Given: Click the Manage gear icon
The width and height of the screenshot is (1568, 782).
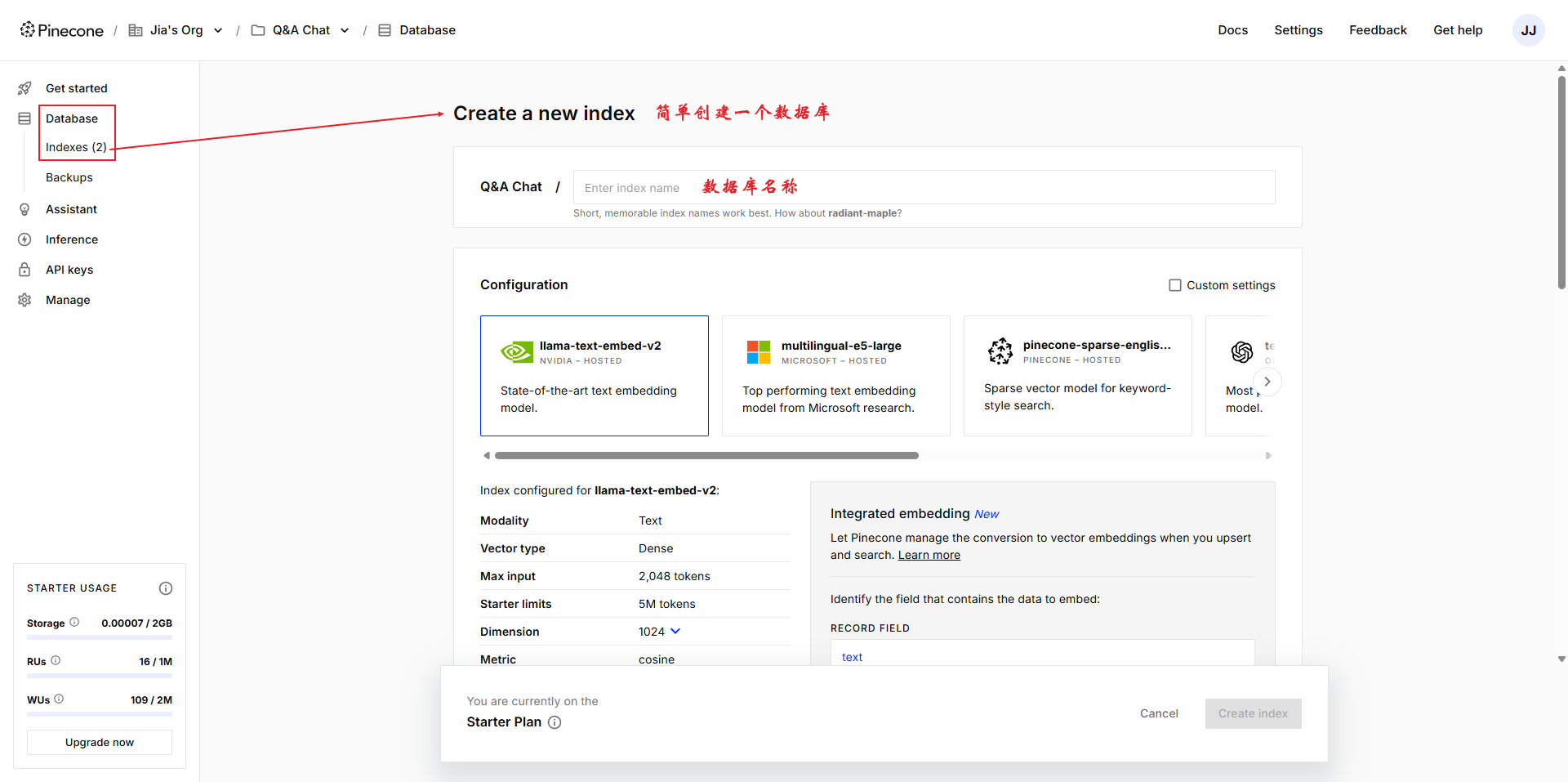Looking at the screenshot, I should coord(24,300).
